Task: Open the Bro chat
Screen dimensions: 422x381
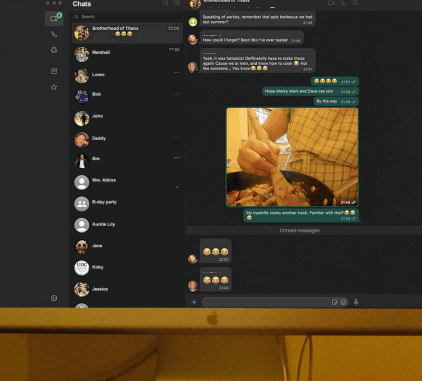Action: coord(127,161)
